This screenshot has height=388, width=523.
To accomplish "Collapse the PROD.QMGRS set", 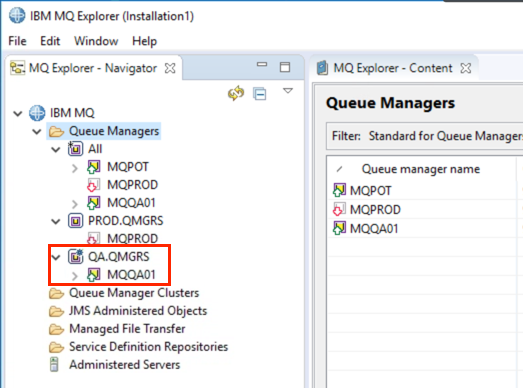I will [x=56, y=222].
